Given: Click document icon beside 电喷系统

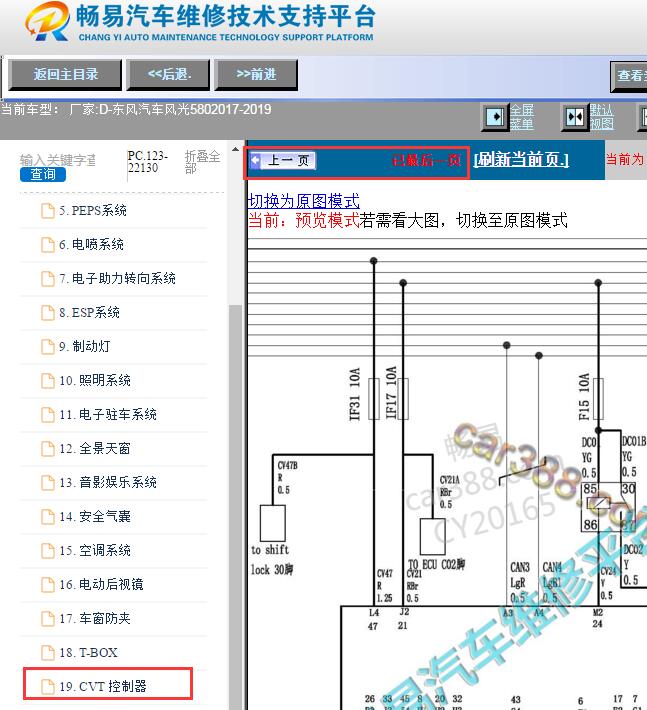Looking at the screenshot, I should click(48, 245).
